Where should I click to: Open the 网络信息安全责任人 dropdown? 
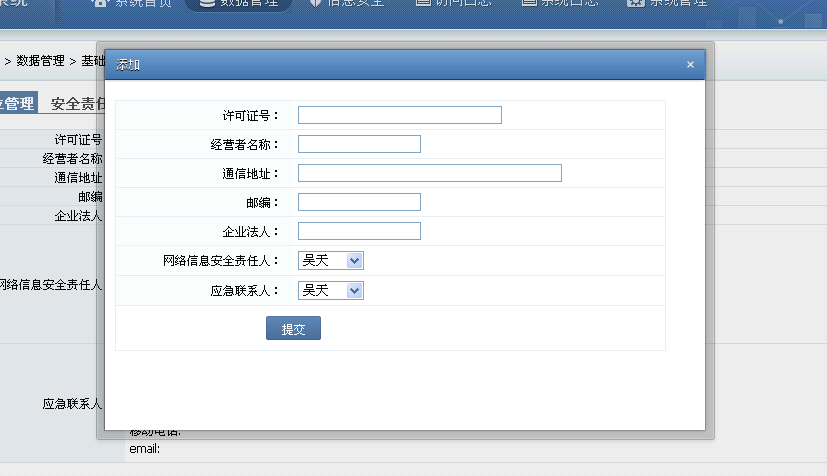coord(330,261)
